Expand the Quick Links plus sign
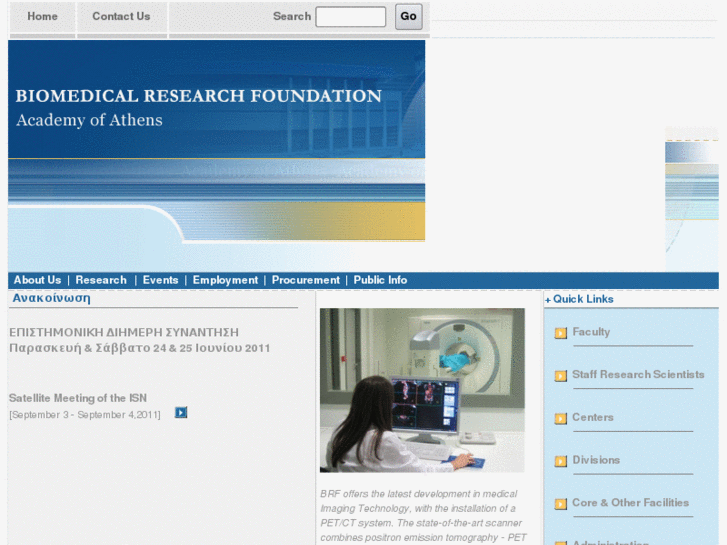Screen dimensions: 727x545 click(x=548, y=300)
